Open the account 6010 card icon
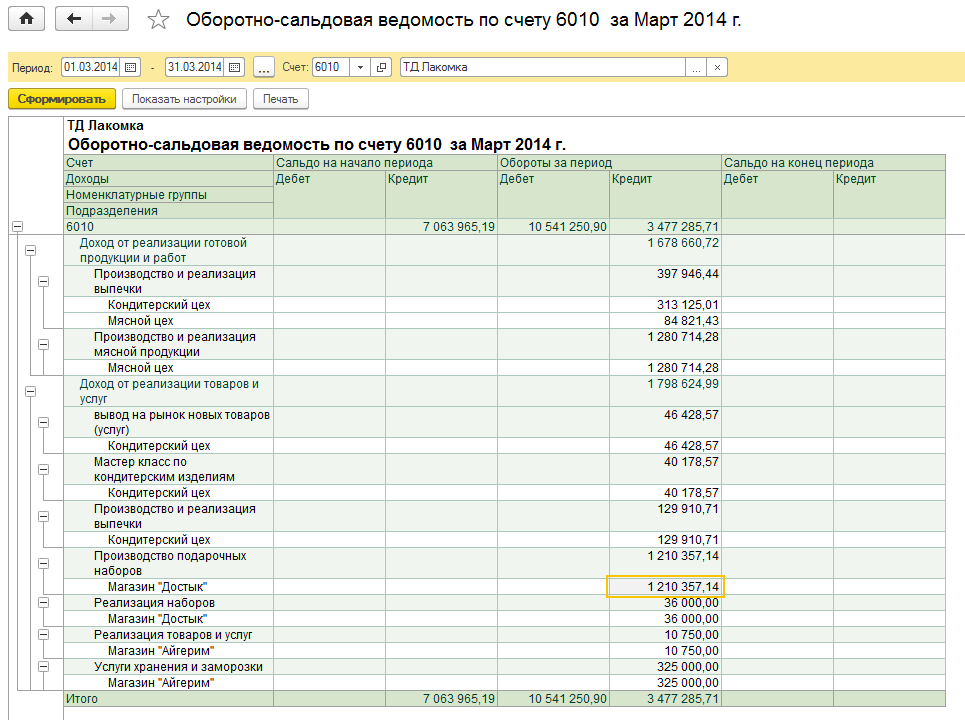Image resolution: width=965 pixels, height=720 pixels. (381, 67)
